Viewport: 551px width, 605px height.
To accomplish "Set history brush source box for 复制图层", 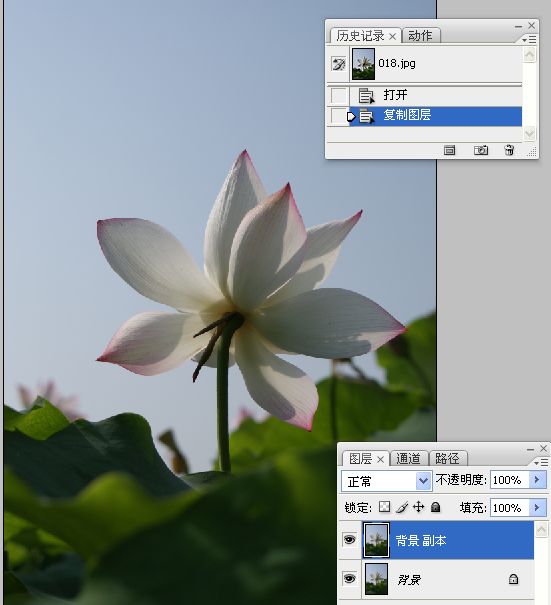I will pos(338,116).
